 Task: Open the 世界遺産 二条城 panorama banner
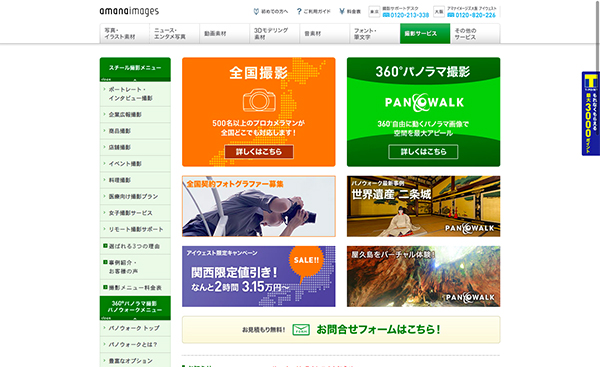coord(424,206)
